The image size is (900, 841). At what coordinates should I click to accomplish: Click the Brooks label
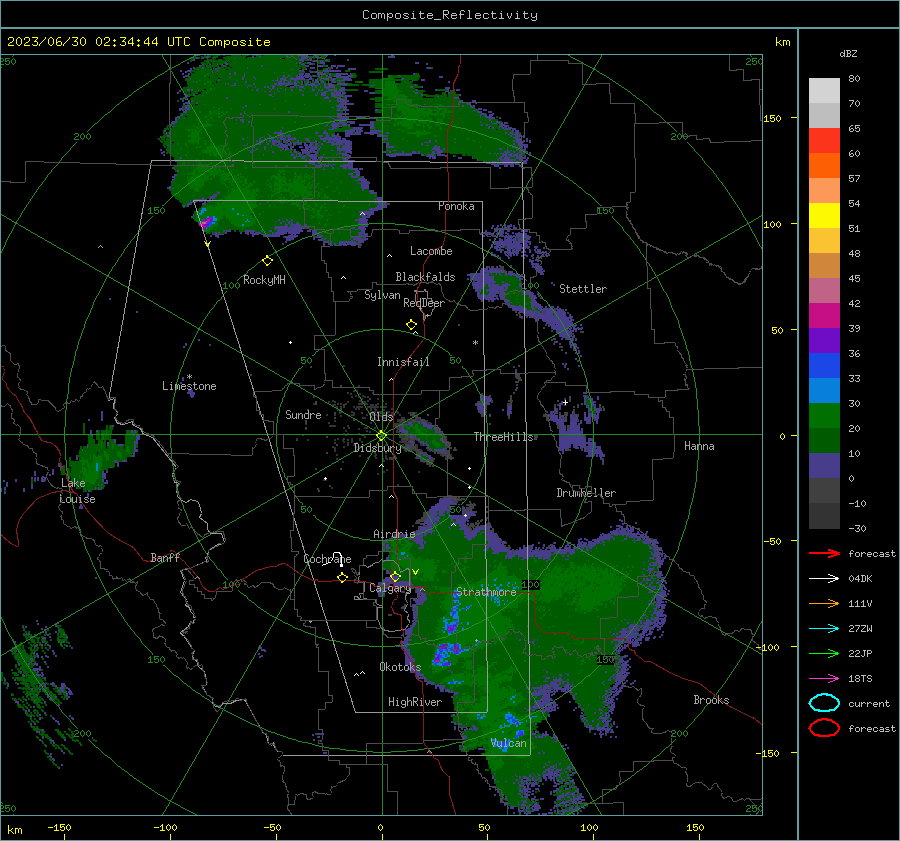[x=711, y=700]
